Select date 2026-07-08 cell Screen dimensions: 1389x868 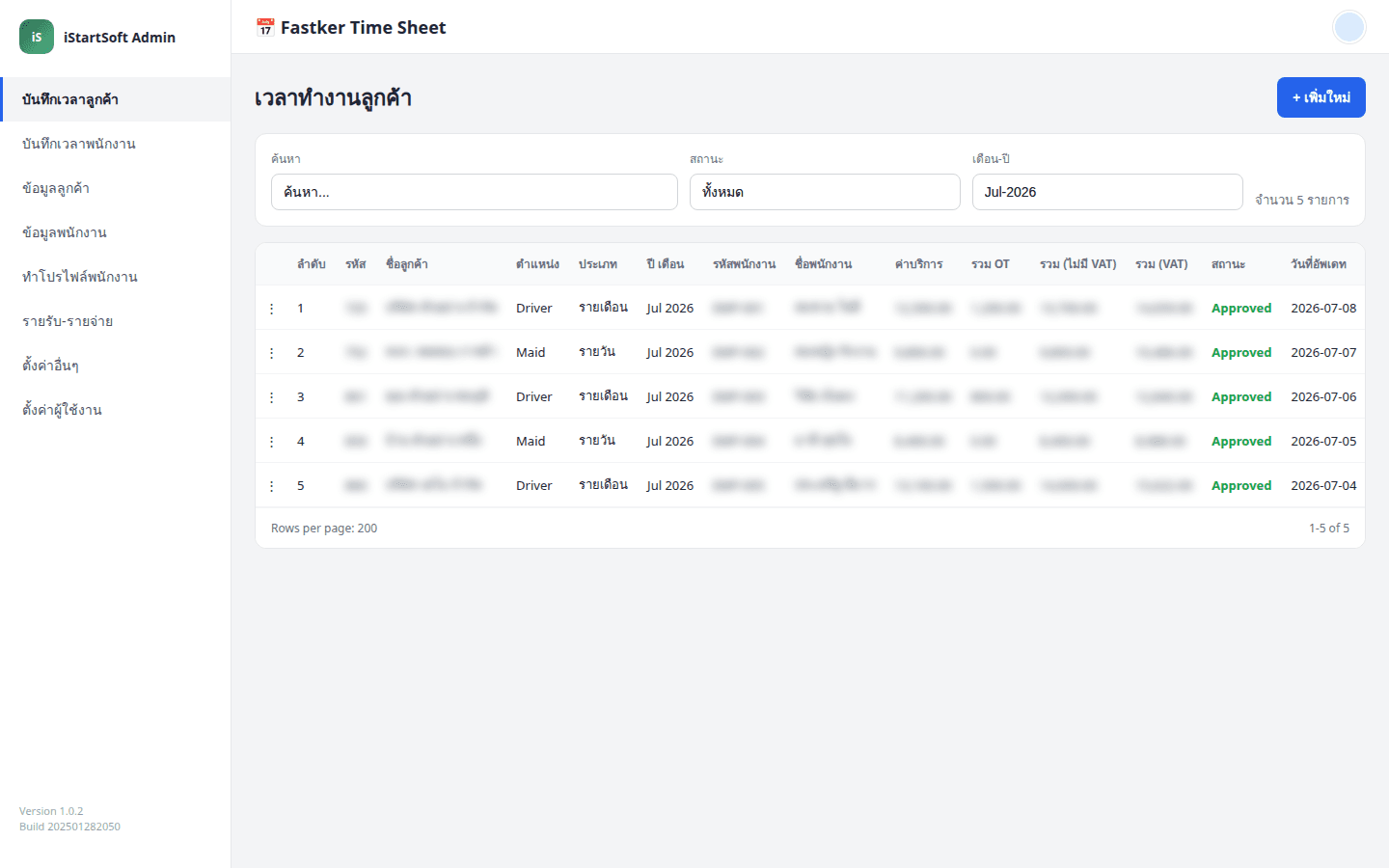pyautogui.click(x=1323, y=309)
